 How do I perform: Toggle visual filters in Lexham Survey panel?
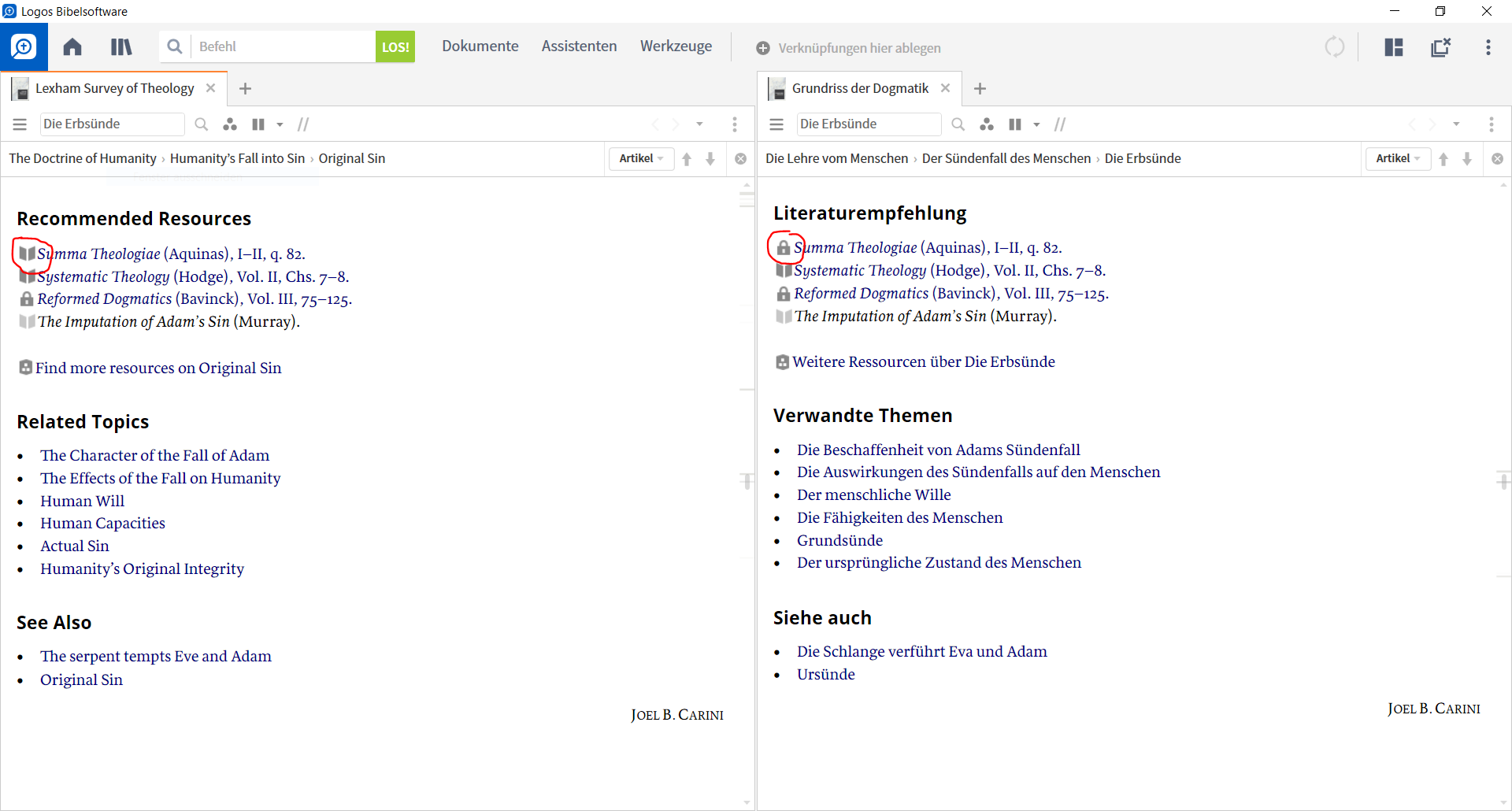(x=230, y=124)
